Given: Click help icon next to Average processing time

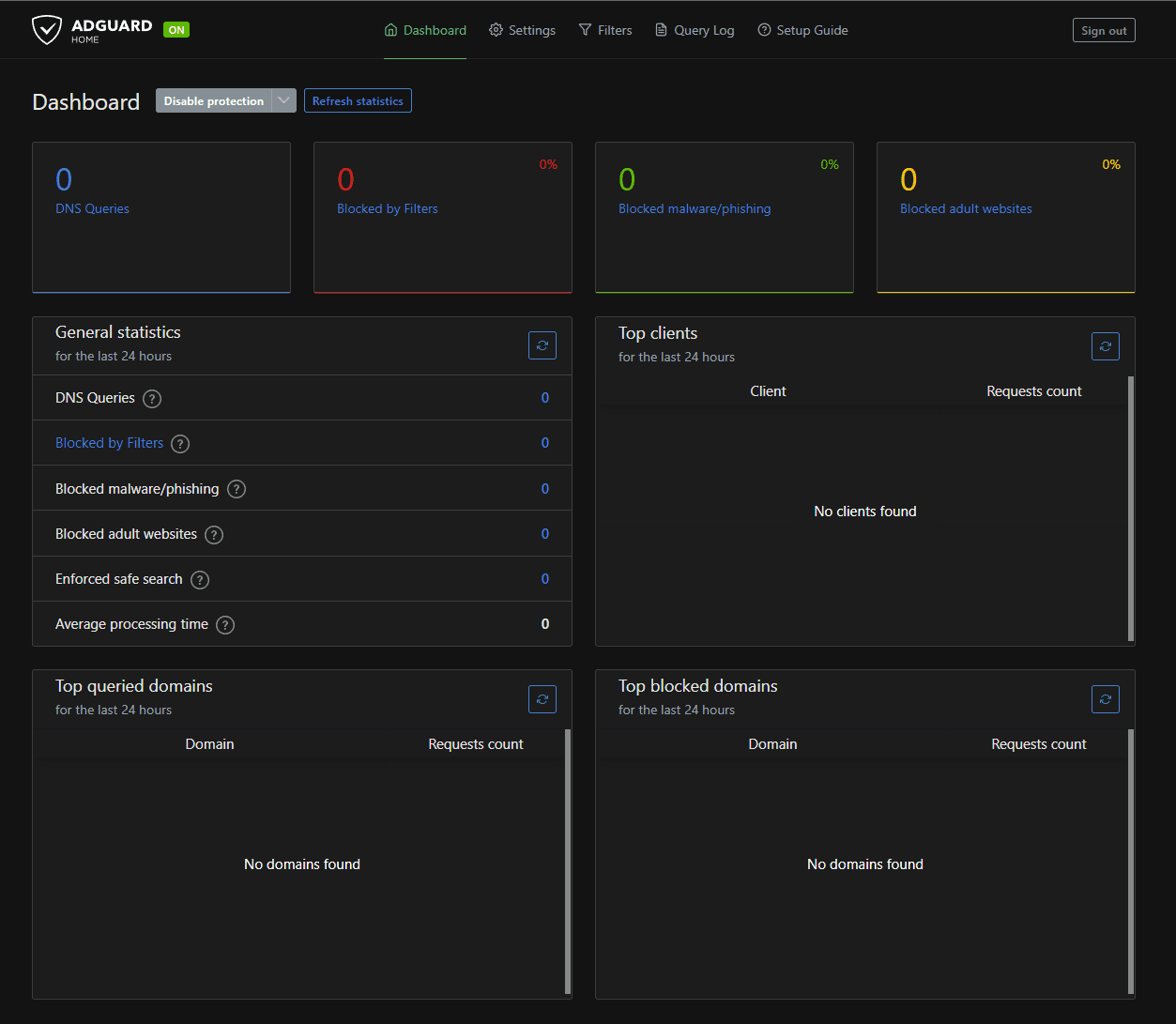Looking at the screenshot, I should pos(225,625).
